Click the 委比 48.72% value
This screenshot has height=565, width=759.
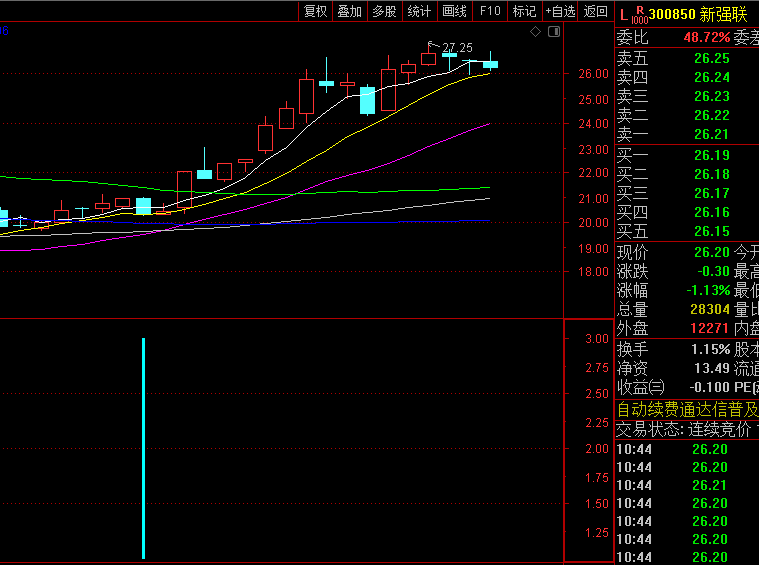click(x=707, y=37)
